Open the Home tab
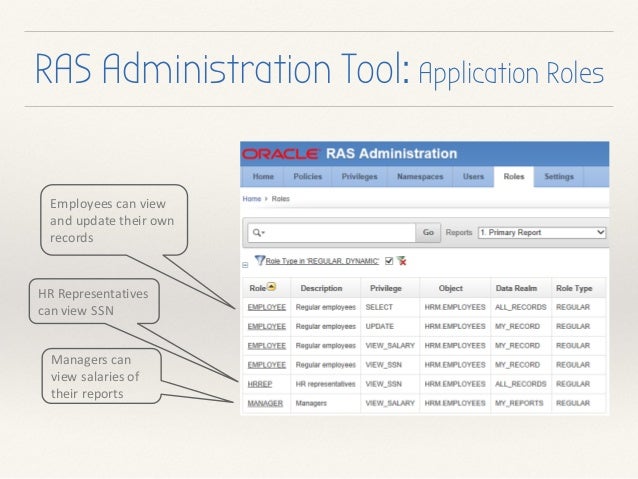This screenshot has height=479, width=638. (263, 177)
